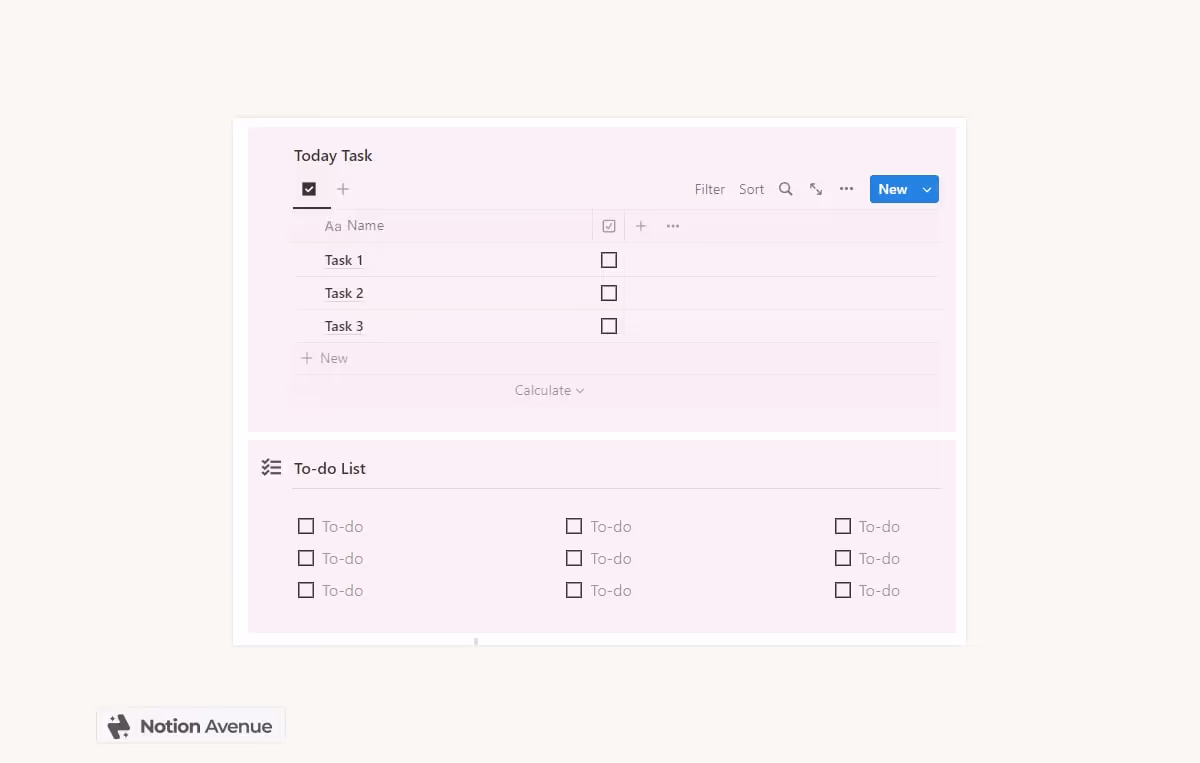Check the top to-do box in the left column
Viewport: 1200px width, 763px height.
pyautogui.click(x=306, y=526)
